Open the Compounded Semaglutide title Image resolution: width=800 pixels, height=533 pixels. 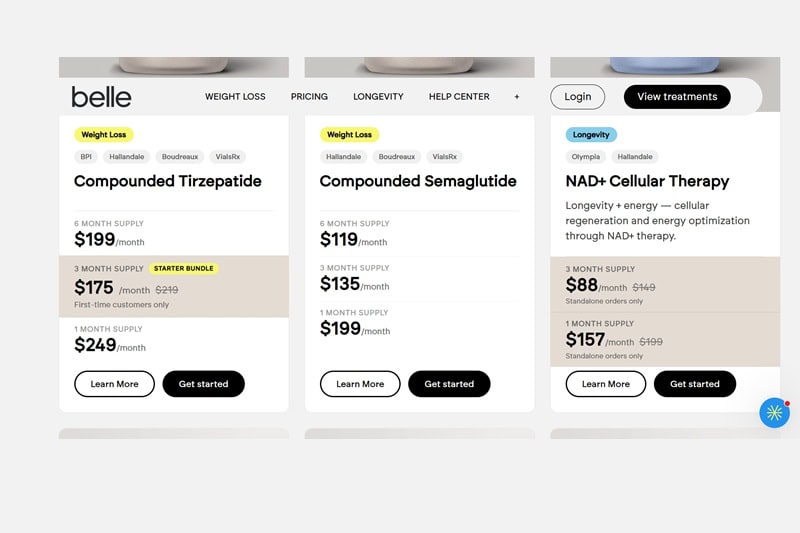tap(418, 181)
